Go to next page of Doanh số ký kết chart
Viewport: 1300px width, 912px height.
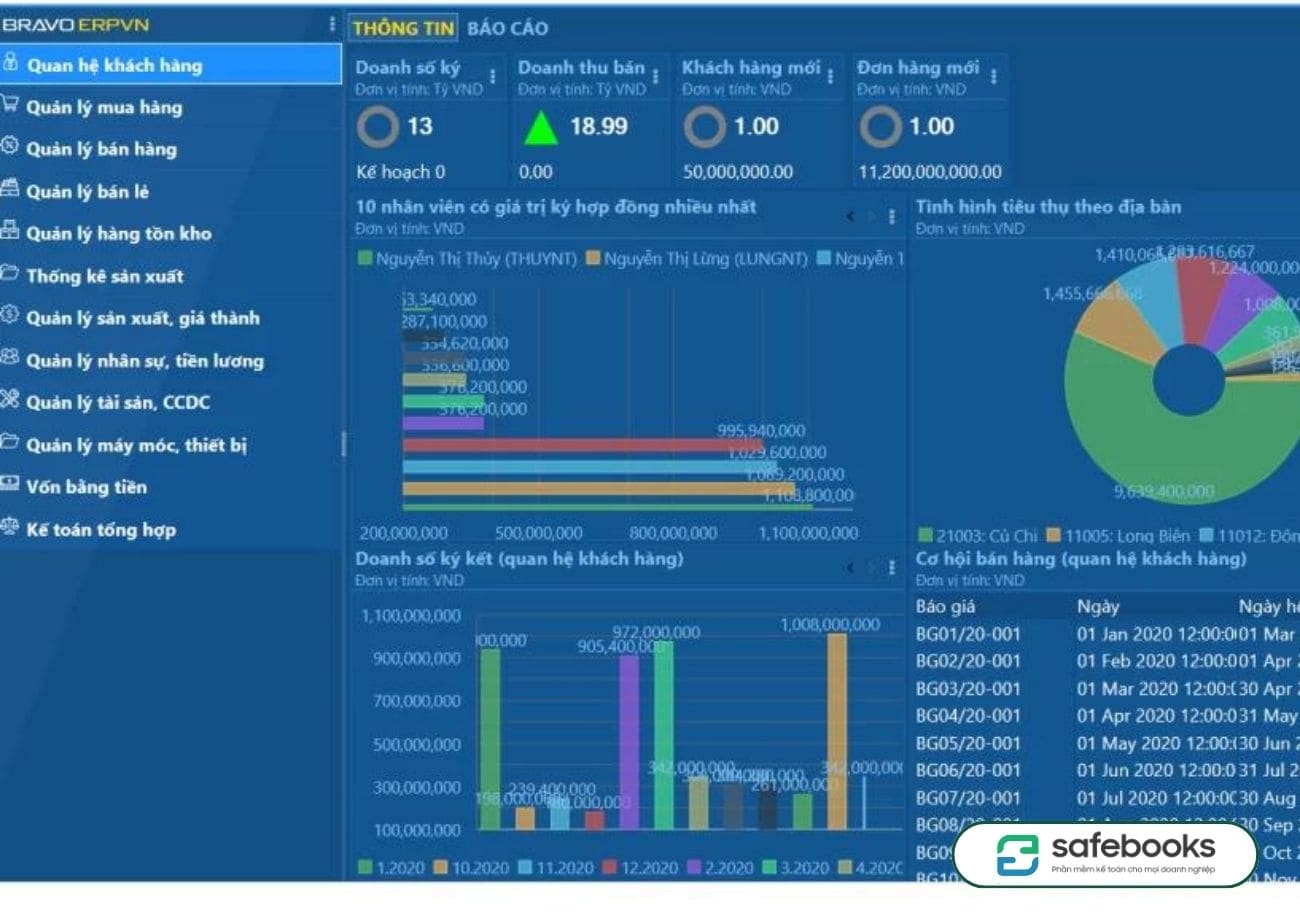(x=870, y=567)
